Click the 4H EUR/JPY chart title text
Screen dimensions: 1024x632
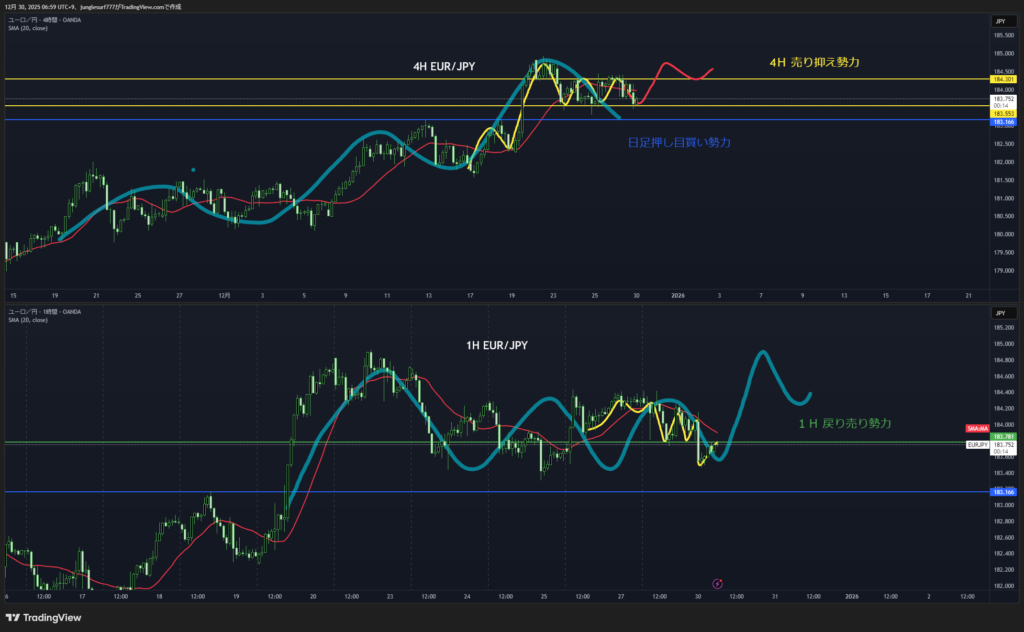(444, 66)
